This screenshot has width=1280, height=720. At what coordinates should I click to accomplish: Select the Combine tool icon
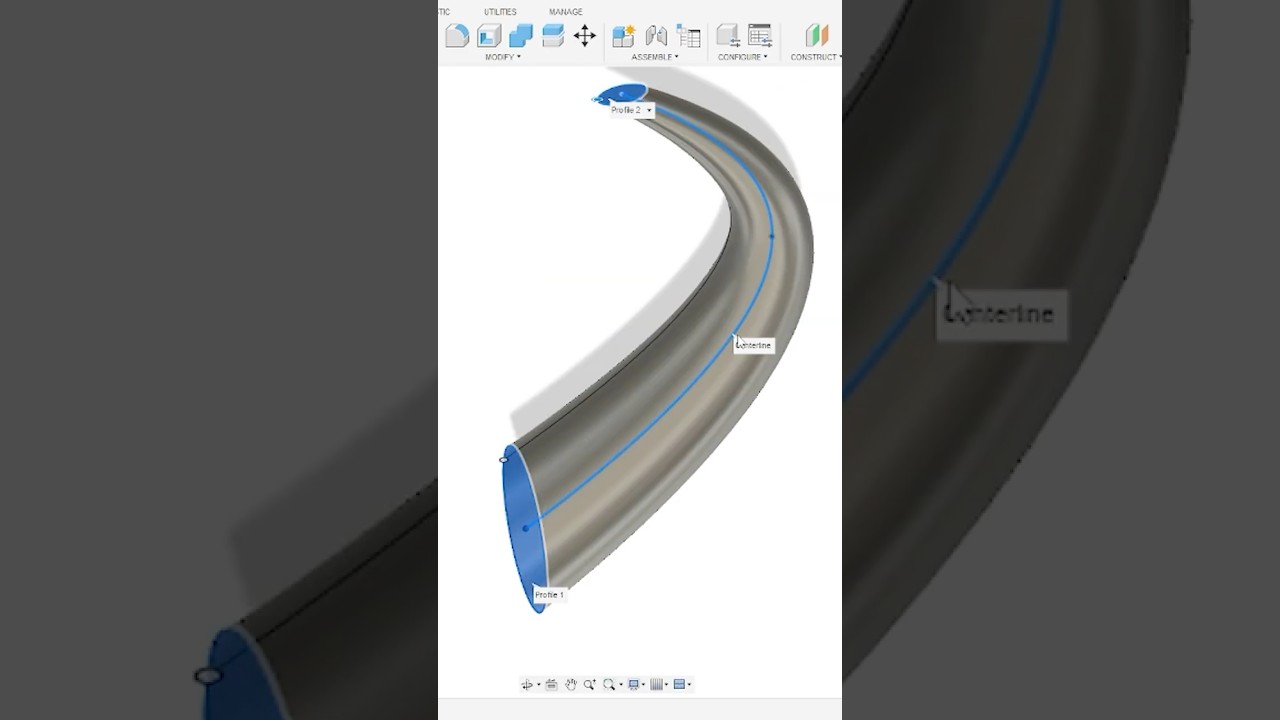[x=521, y=36]
